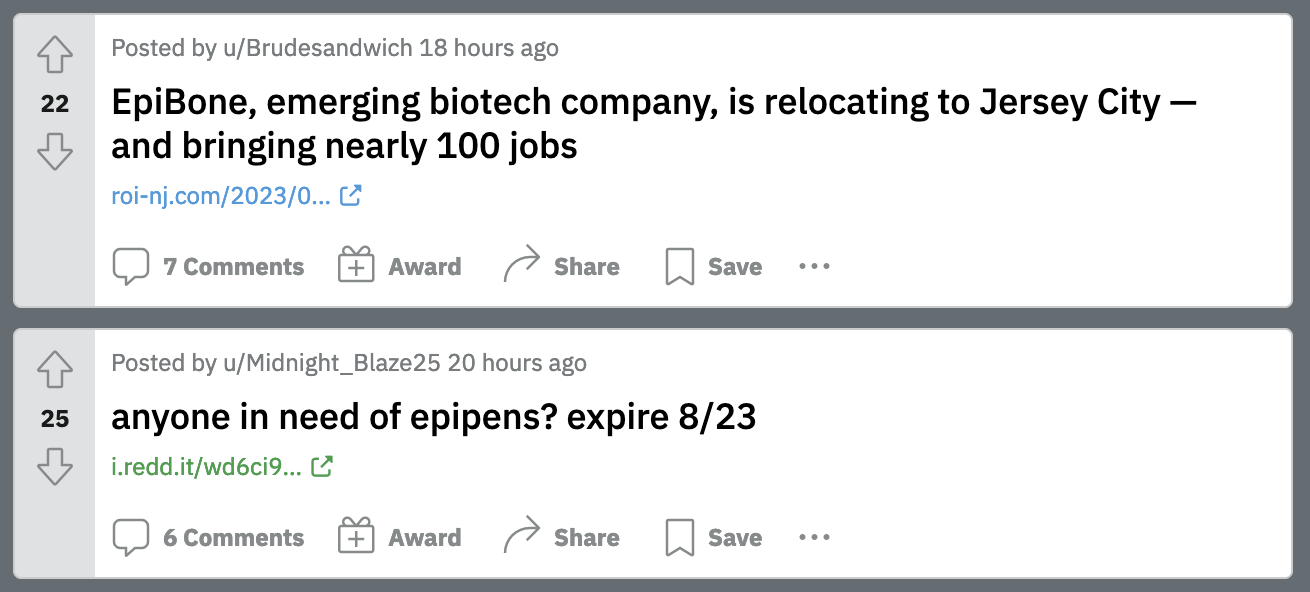The image size is (1310, 592).
Task: Share the epipens post
Action: point(561,538)
